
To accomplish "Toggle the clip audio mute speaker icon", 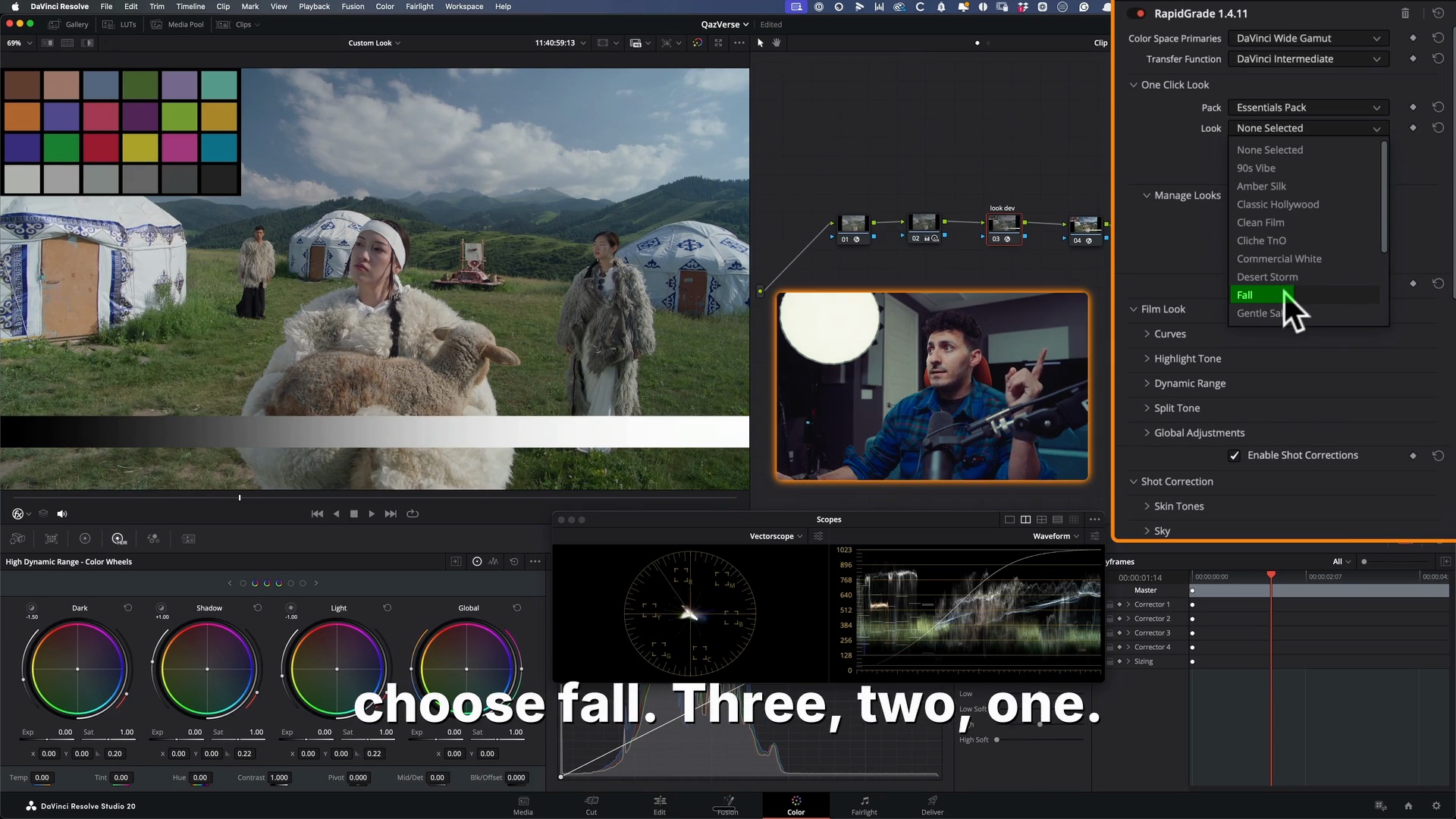I will 61,513.
